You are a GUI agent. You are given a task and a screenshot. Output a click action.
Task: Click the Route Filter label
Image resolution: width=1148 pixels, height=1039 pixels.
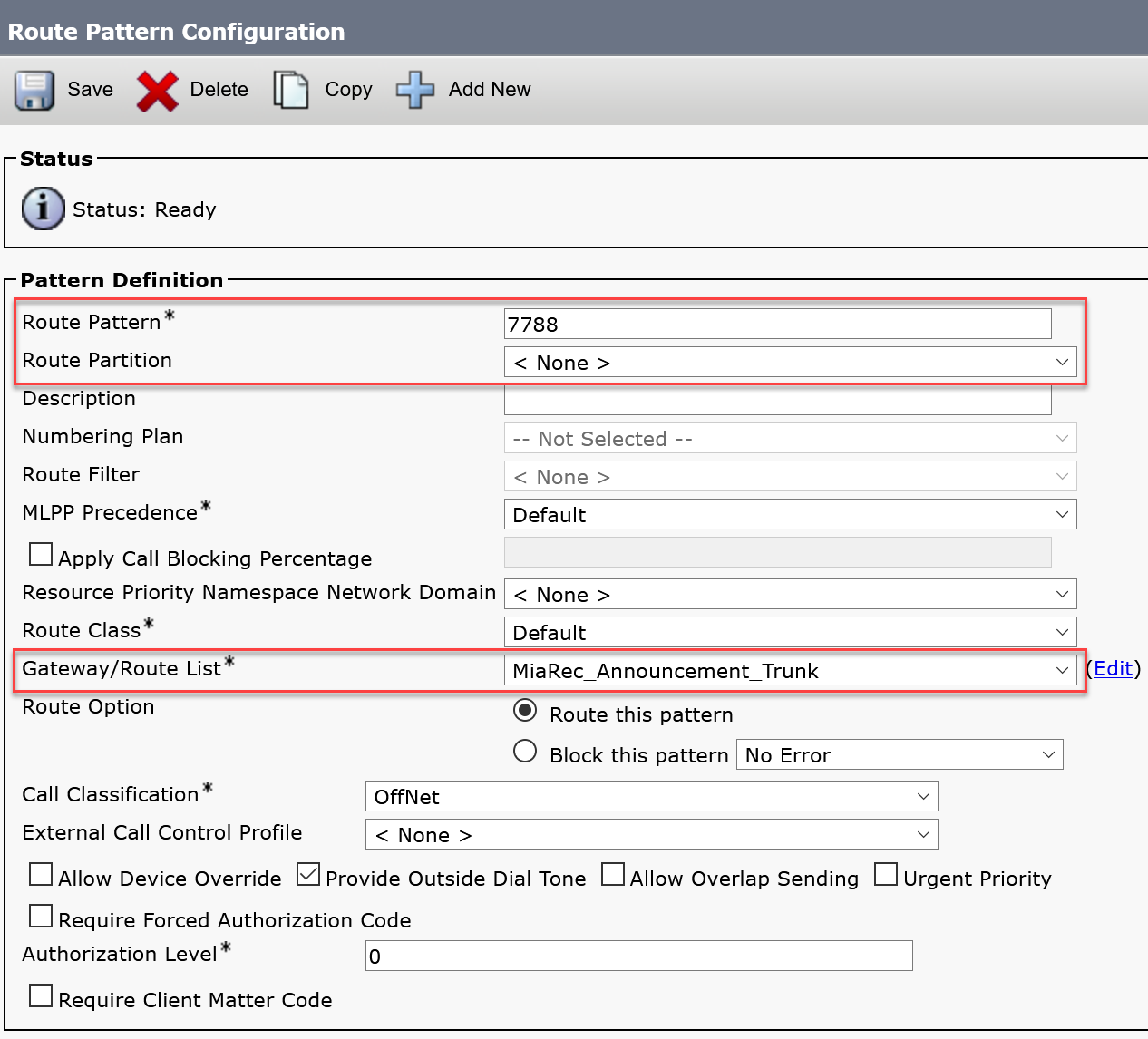coord(81,474)
